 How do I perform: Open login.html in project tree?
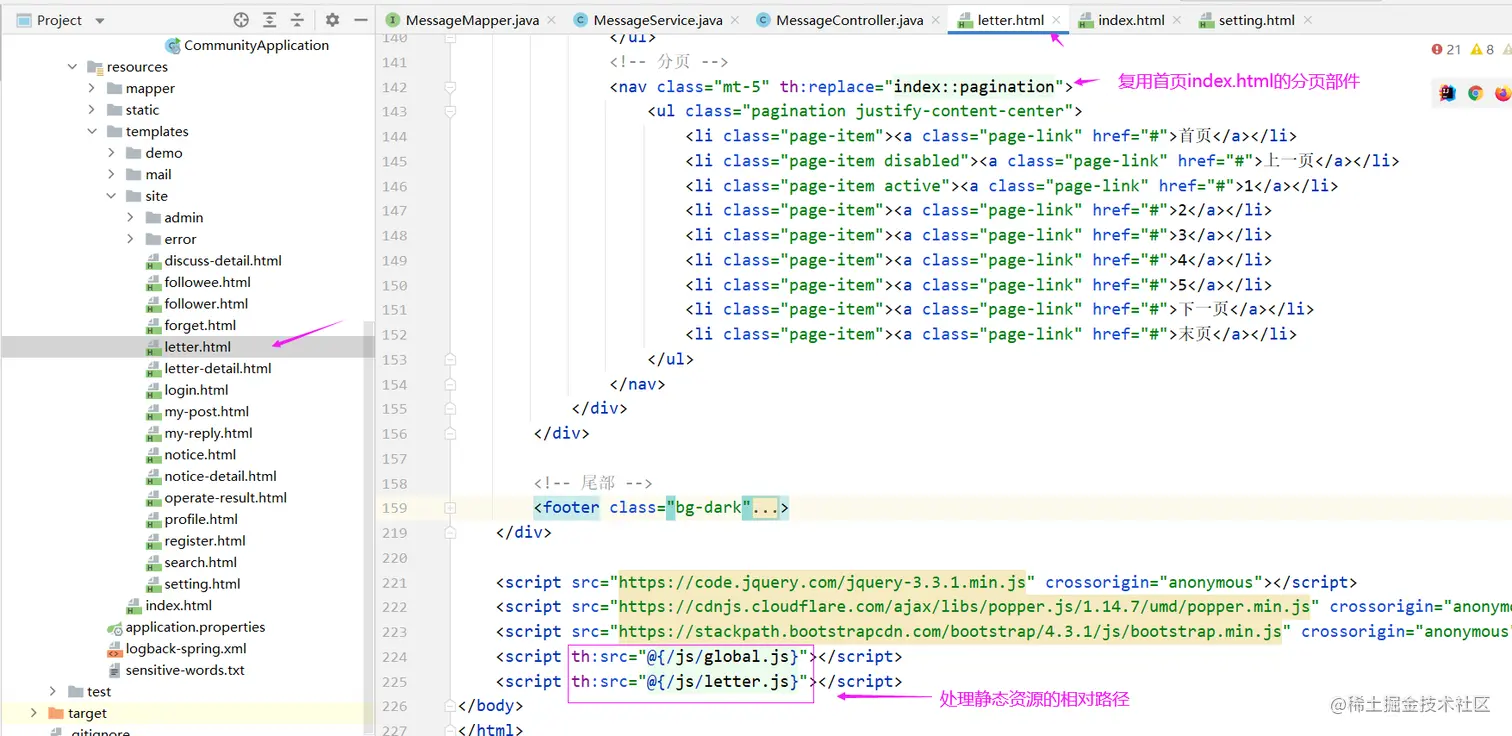(x=196, y=390)
